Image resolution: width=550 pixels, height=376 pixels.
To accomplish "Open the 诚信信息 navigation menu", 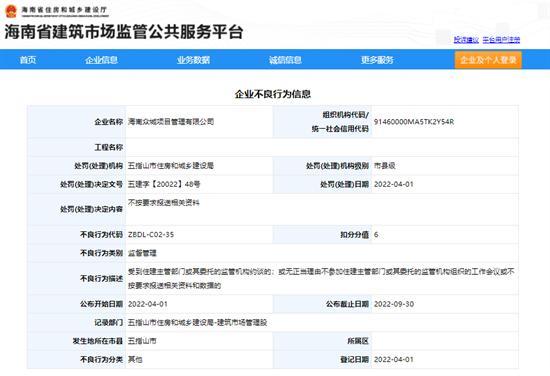I will [x=285, y=60].
